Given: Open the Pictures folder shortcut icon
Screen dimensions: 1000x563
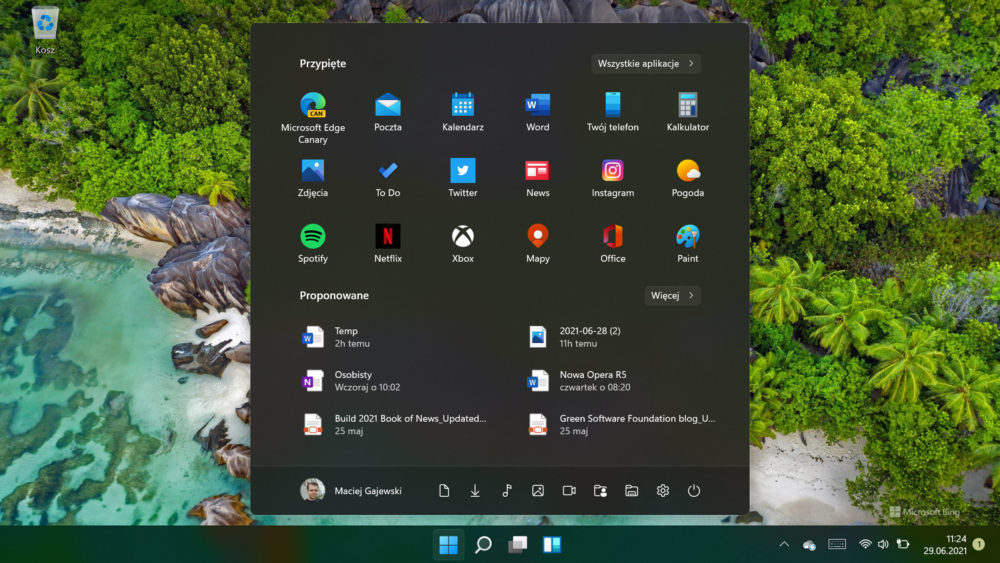Looking at the screenshot, I should pos(538,490).
